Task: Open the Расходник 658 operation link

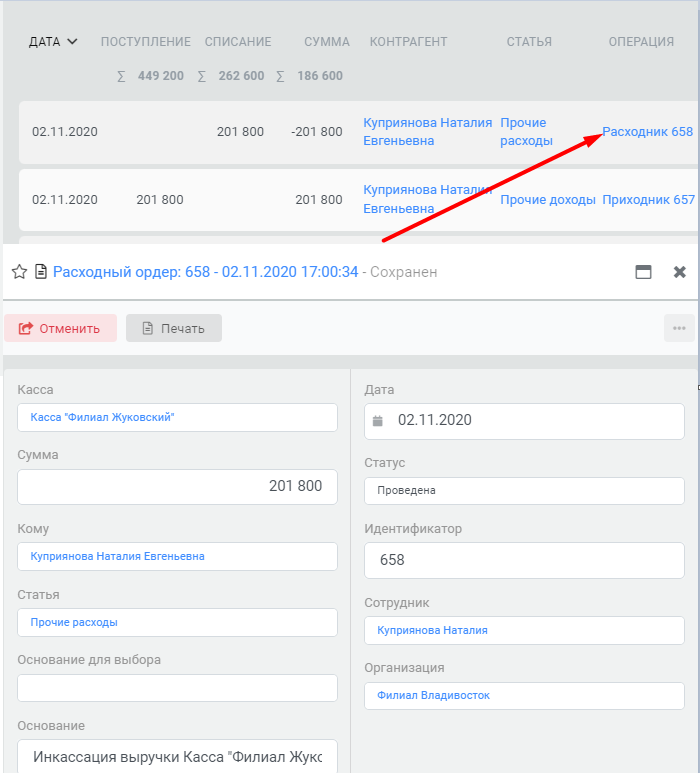Action: (647, 132)
